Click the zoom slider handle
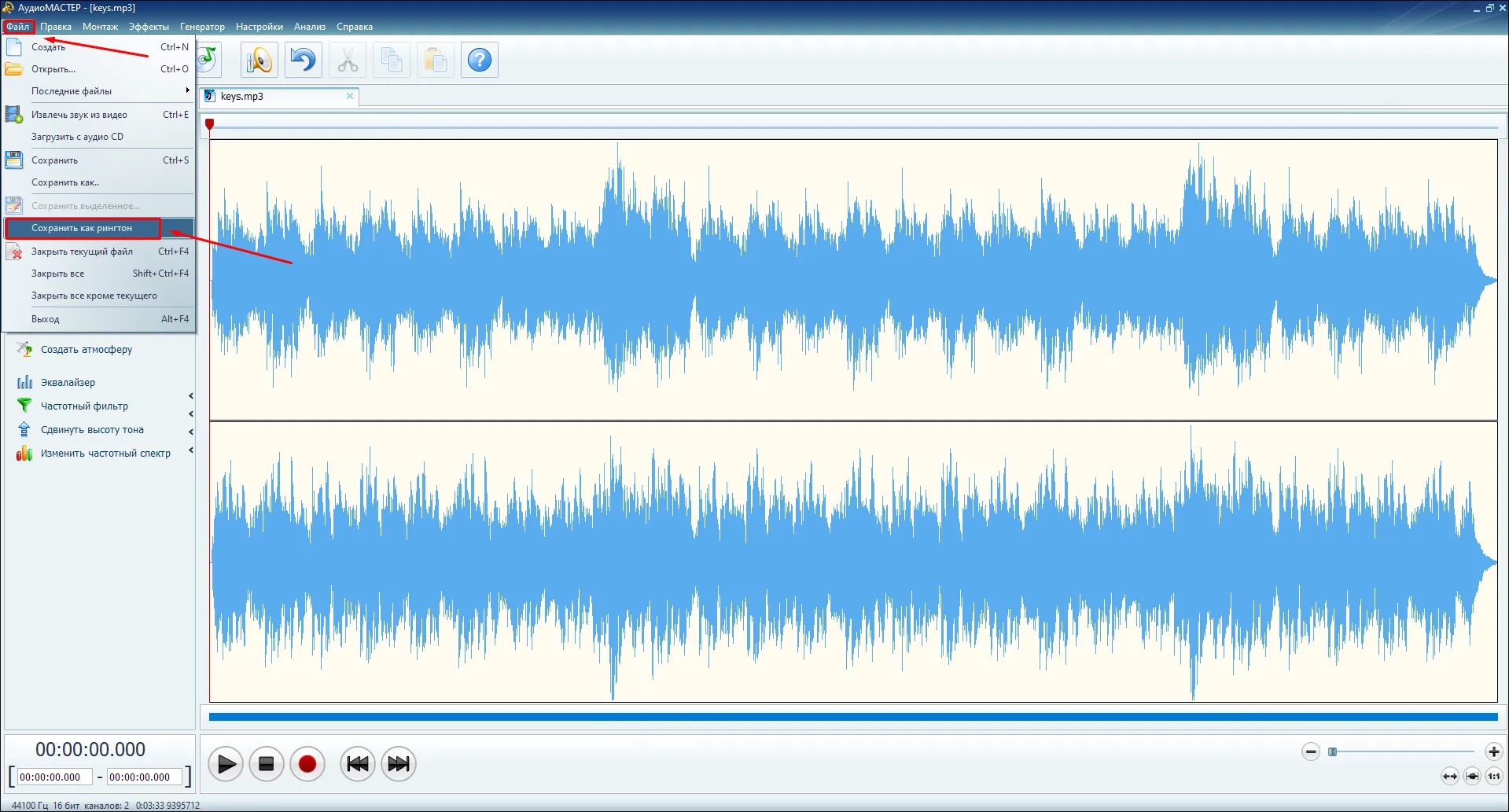Screen dimensions: 1509x812 coord(1332,752)
